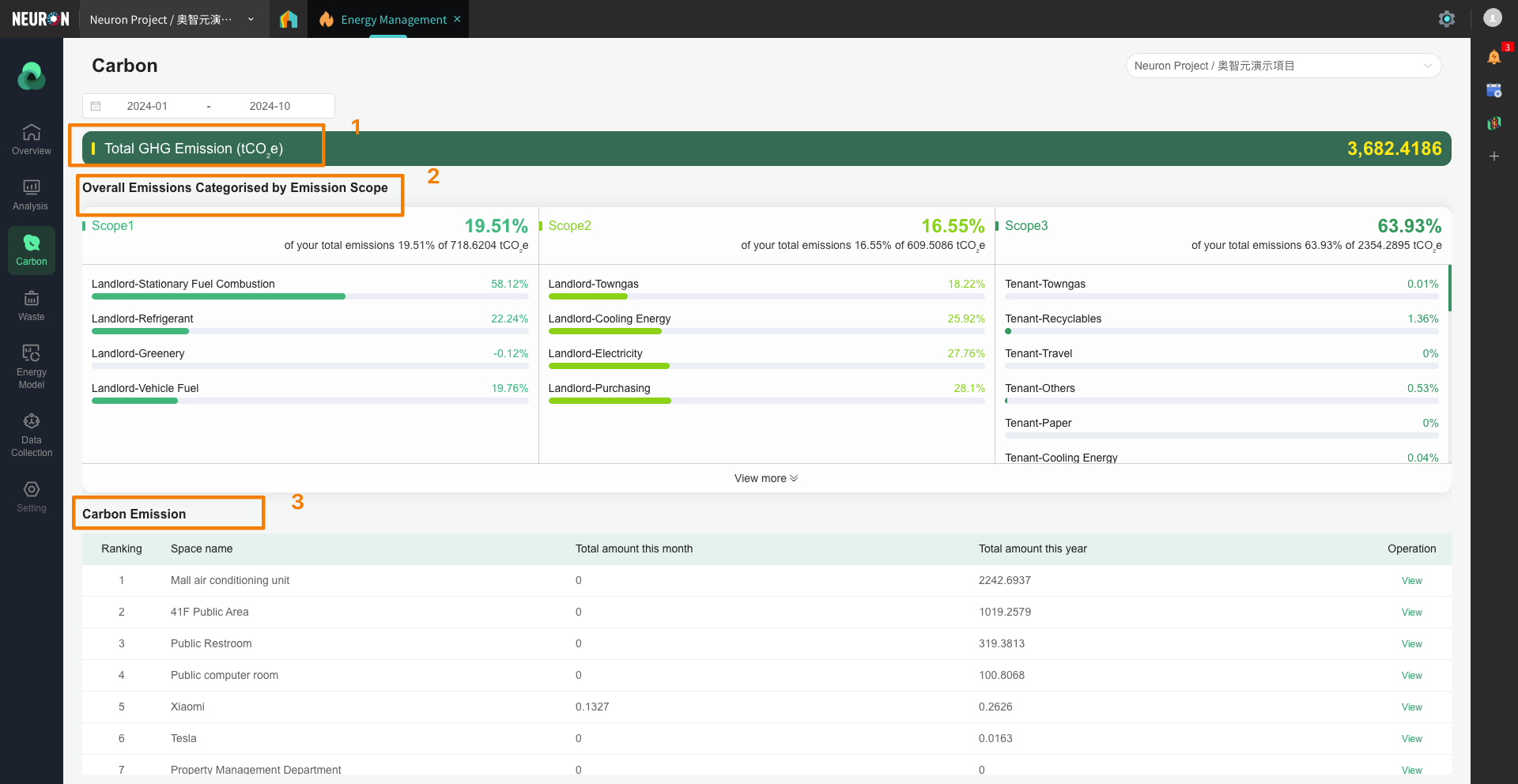Viewport: 1518px width, 784px height.
Task: Set the start month 2024-01
Action: coord(147,106)
